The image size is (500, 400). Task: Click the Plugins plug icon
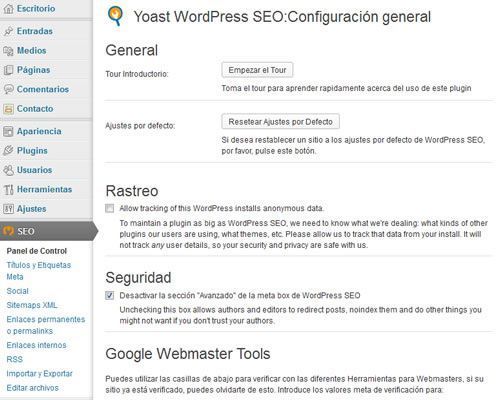pos(8,151)
